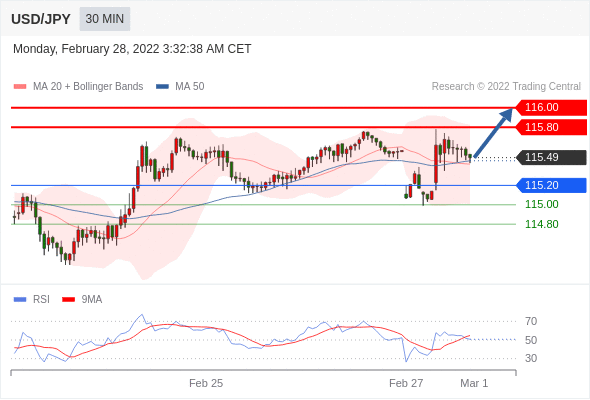Select the 115.80 resistance price label
The width and height of the screenshot is (590, 400).
[x=551, y=127]
